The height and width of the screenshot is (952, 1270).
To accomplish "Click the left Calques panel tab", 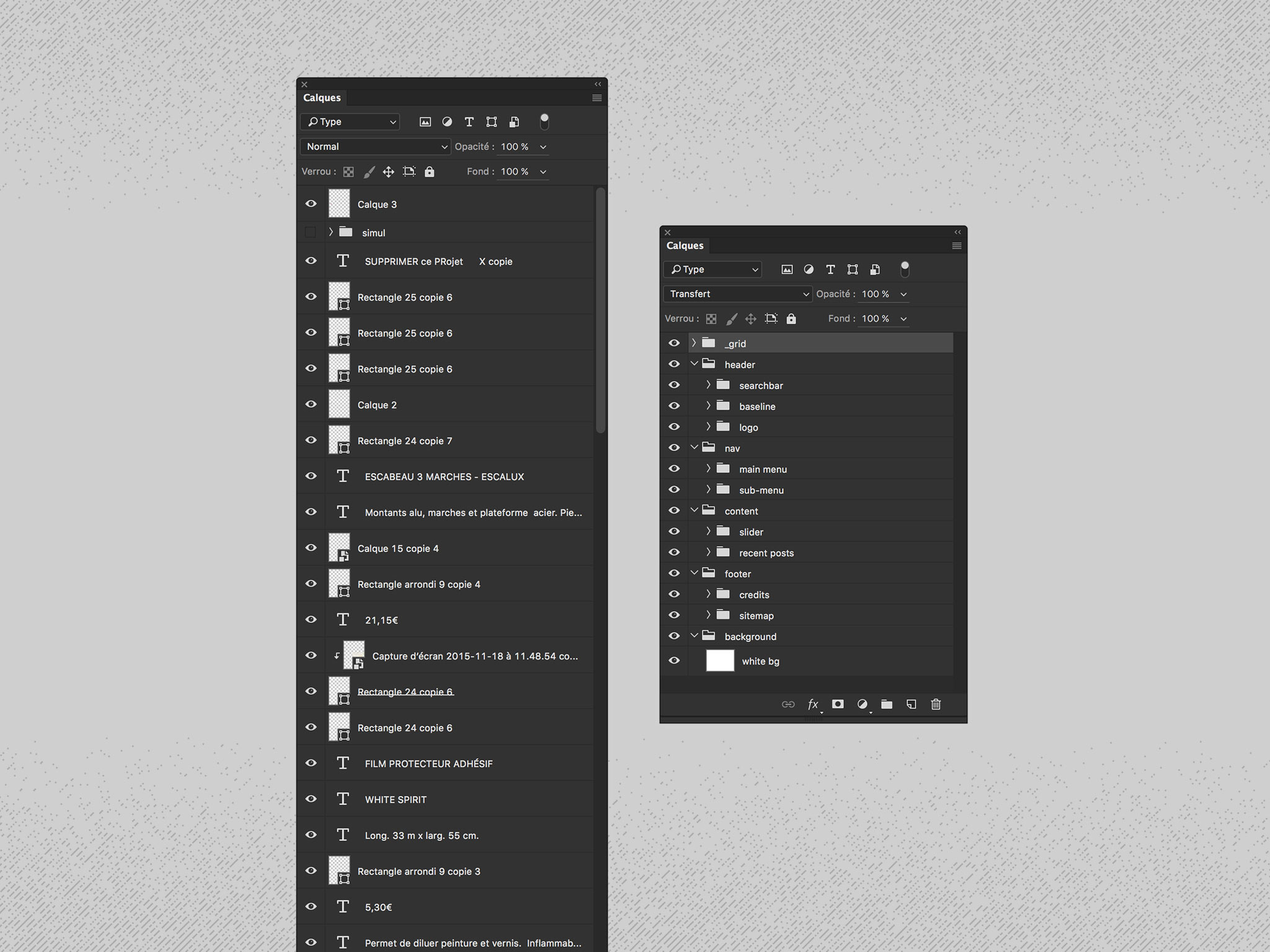I will coord(322,98).
